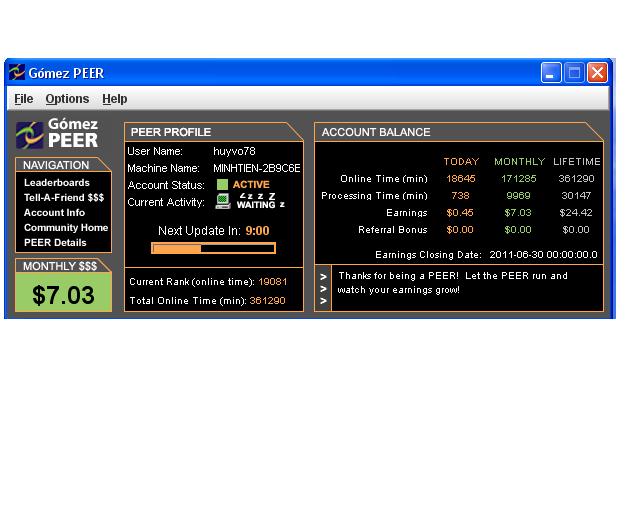Click machine name MINHTIEN-2B9C6E
Viewport: 640px width, 512px height.
pyautogui.click(x=256, y=168)
